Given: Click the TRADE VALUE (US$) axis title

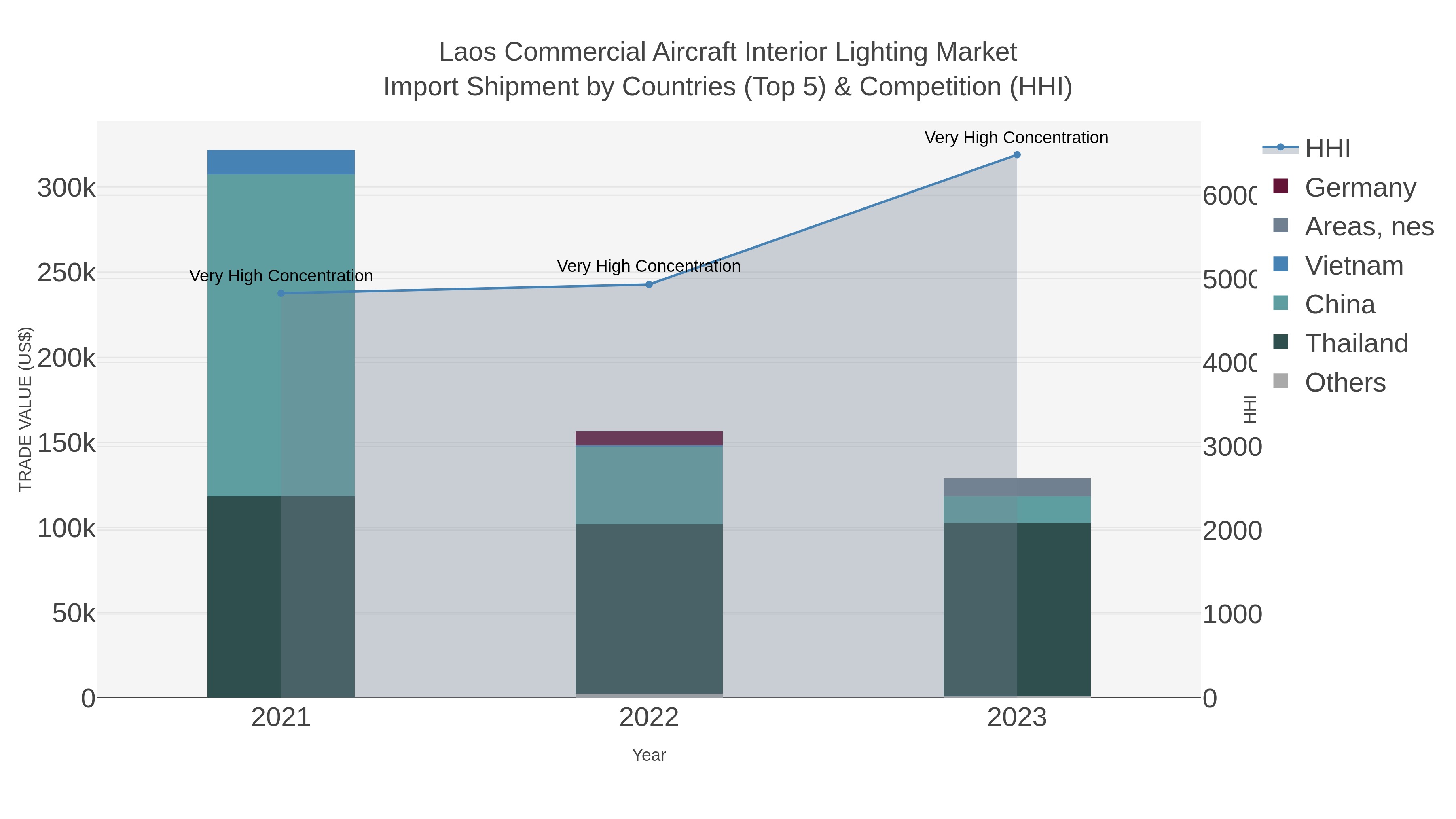Looking at the screenshot, I should click(25, 409).
